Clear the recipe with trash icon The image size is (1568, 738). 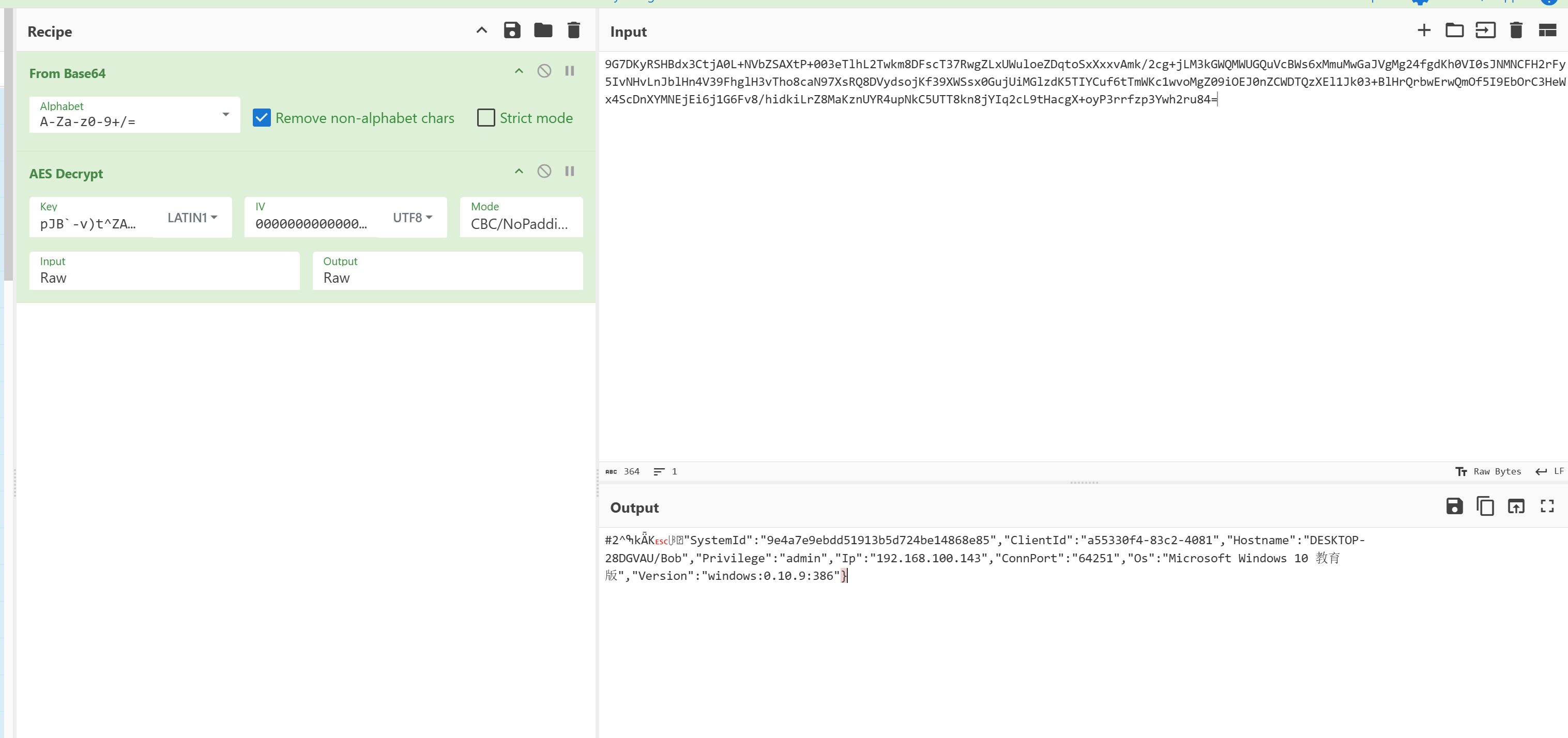[573, 30]
